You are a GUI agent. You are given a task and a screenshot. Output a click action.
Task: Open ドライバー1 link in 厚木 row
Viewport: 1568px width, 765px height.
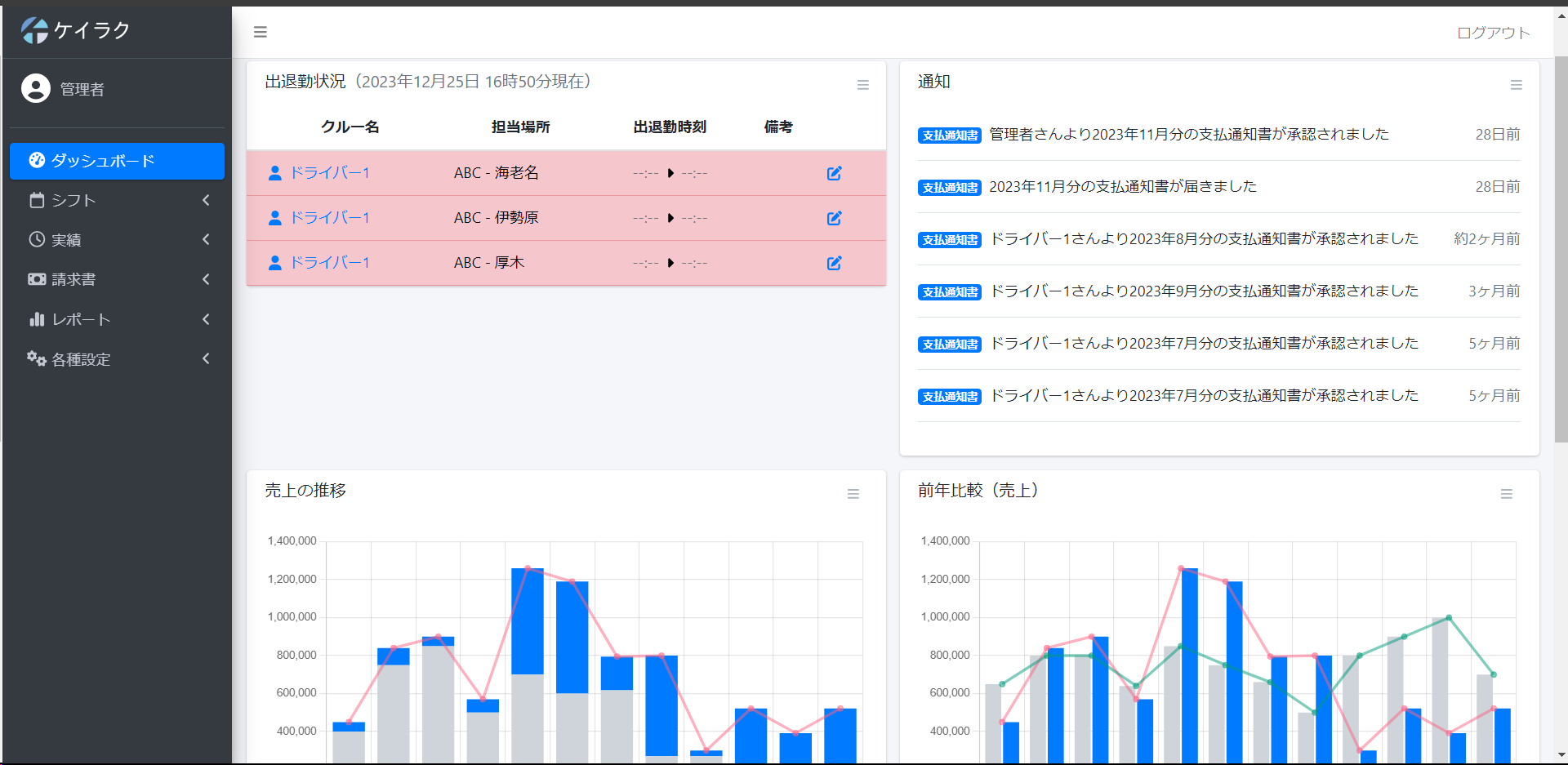pos(330,263)
